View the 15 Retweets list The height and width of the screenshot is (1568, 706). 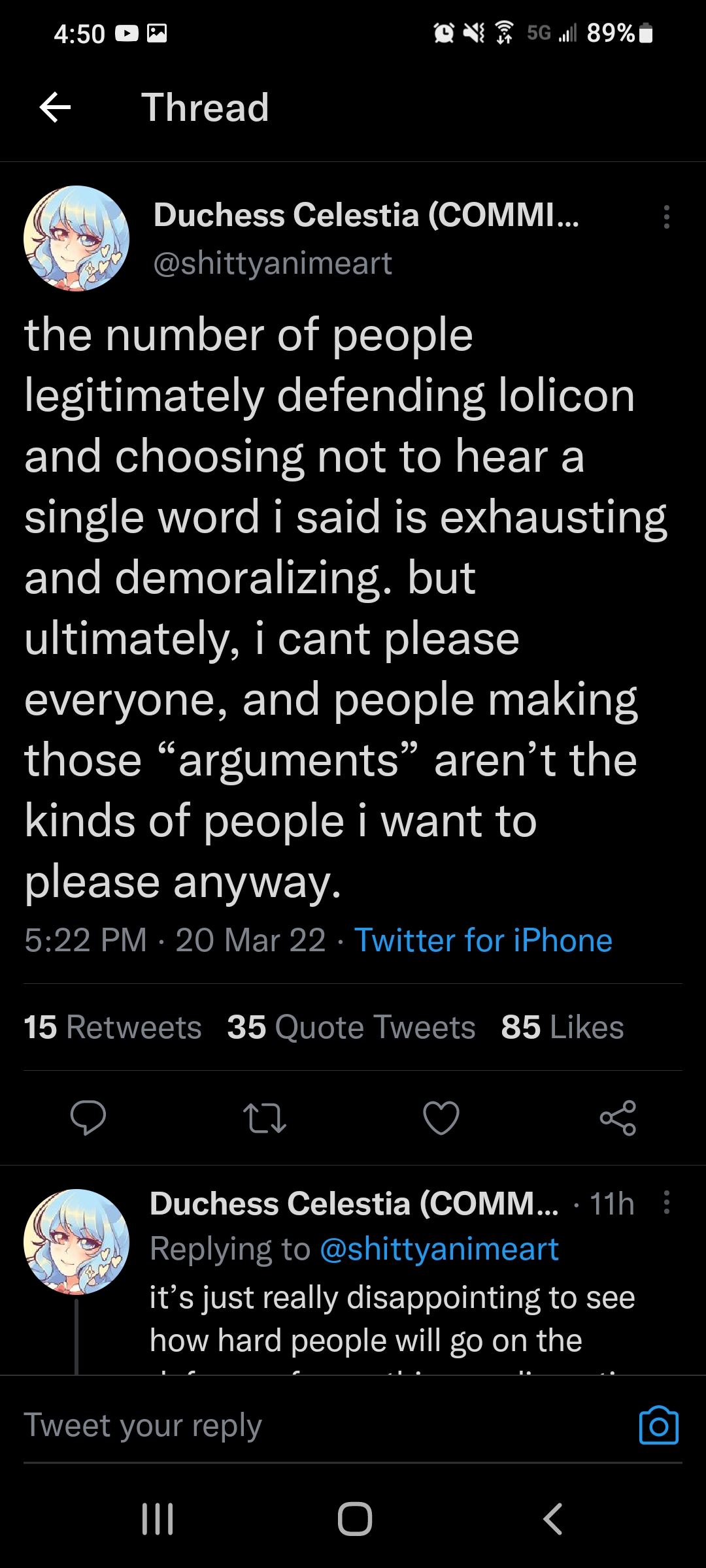[112, 1027]
